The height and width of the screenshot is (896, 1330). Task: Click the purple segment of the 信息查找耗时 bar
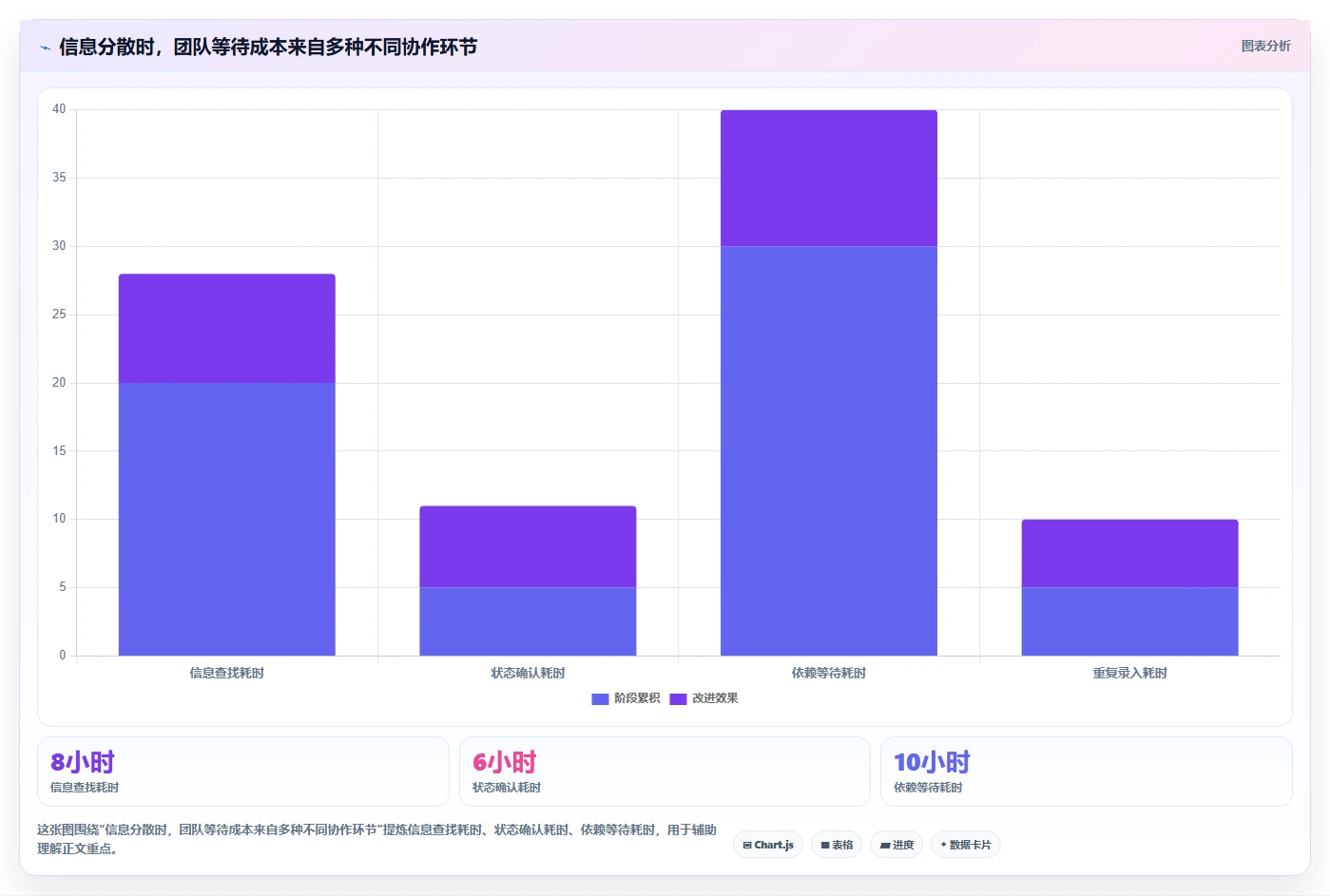(x=227, y=329)
